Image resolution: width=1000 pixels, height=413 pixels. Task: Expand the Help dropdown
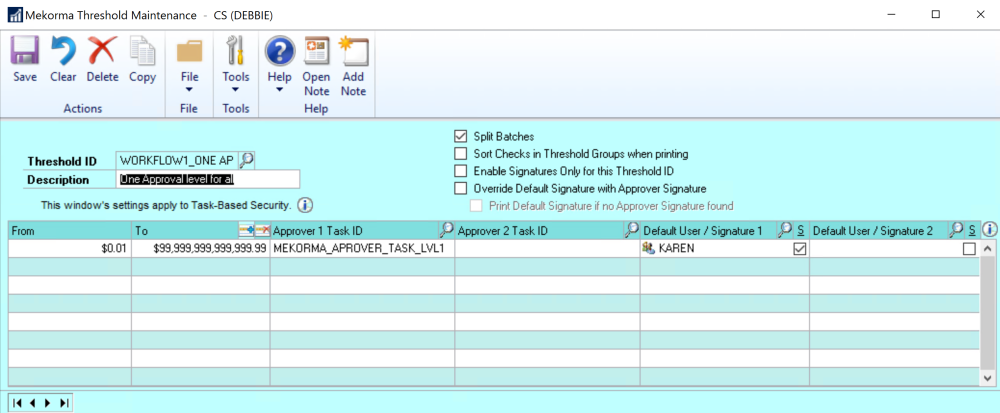(x=279, y=64)
